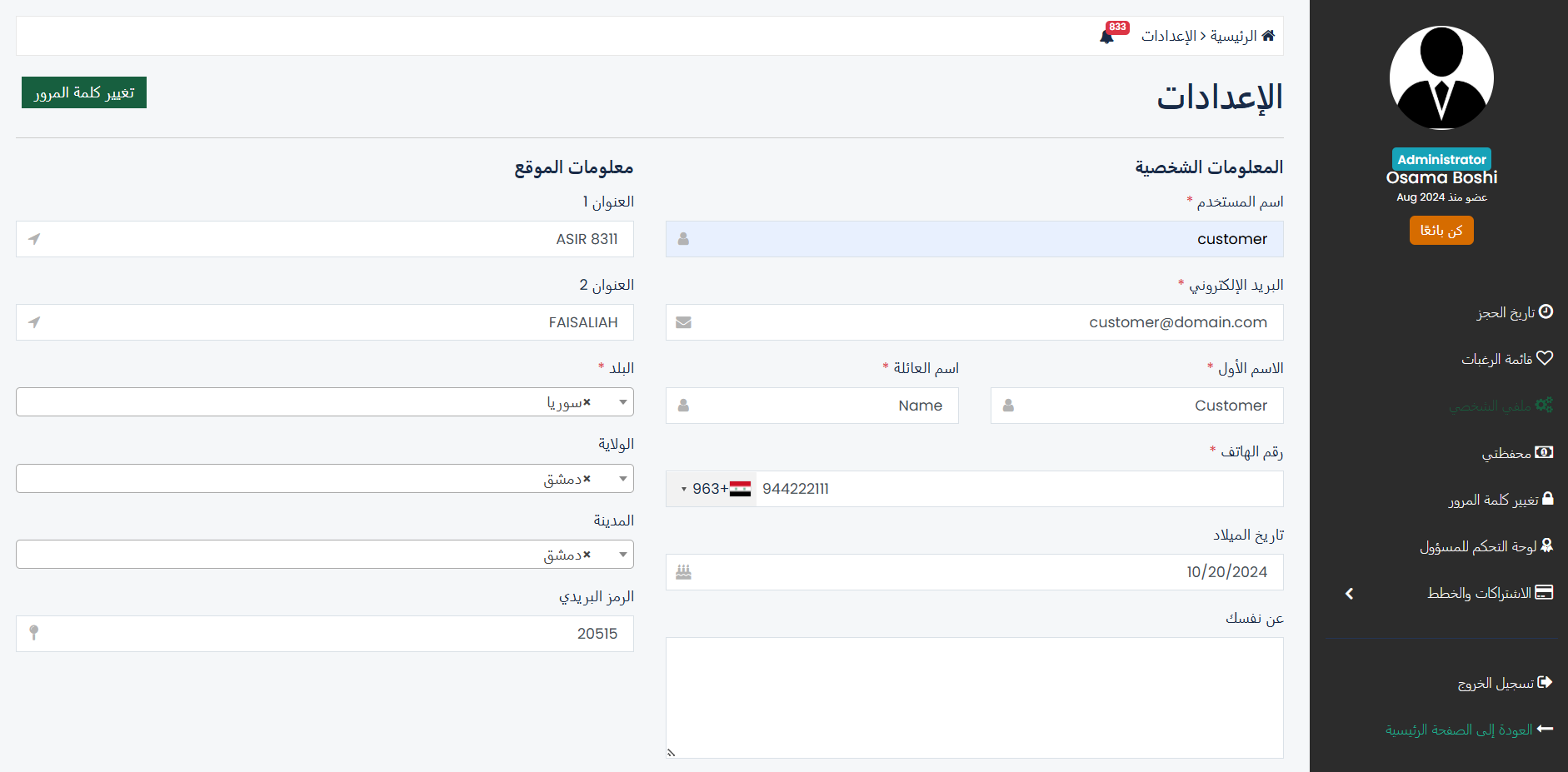Click the heart icon for قائمة الرغبات
Image resolution: width=1568 pixels, height=772 pixels.
[x=1545, y=358]
